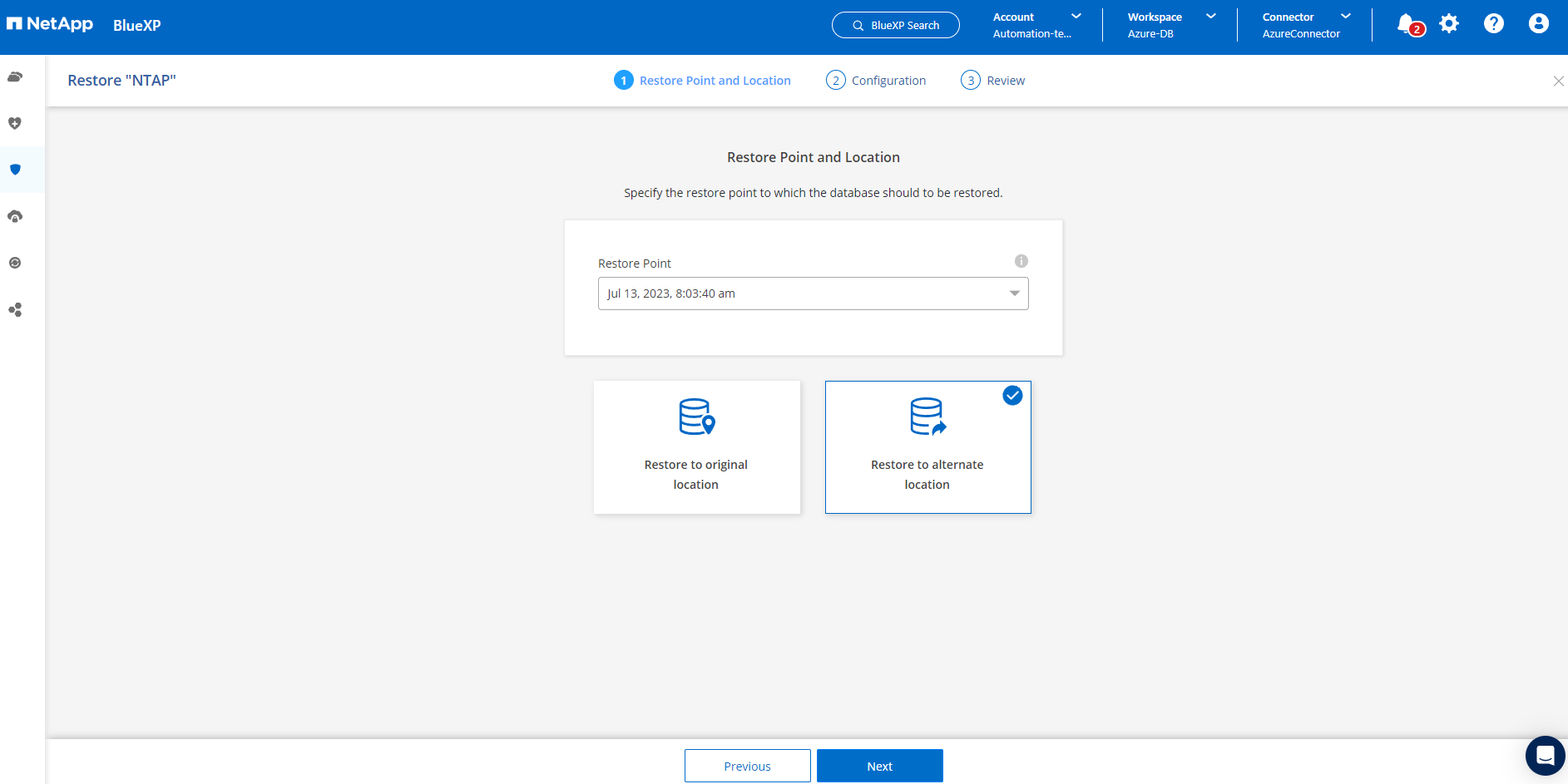The height and width of the screenshot is (784, 1568).
Task: Click the Previous button
Action: (747, 766)
